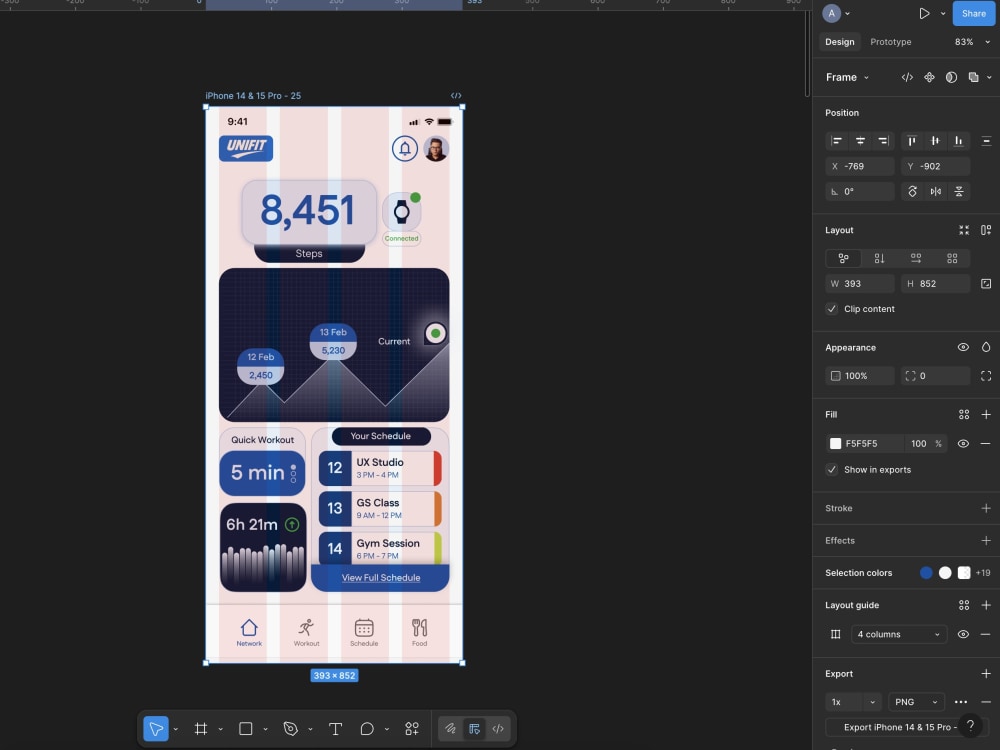The image size is (1000, 750).
Task: Add a Stroke with plus button
Action: (x=986, y=508)
